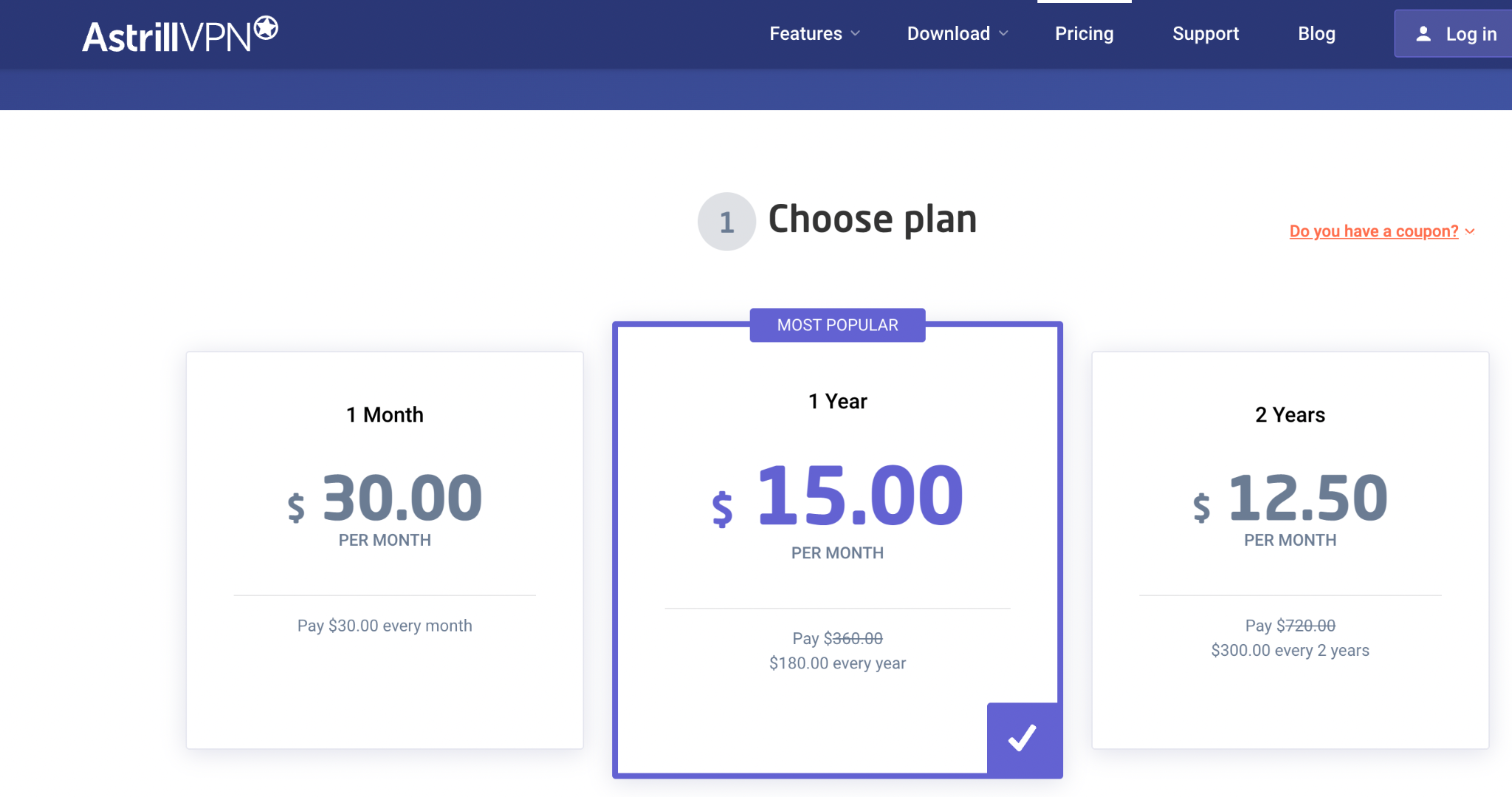Click the AstrillVPN star logo icon
Viewport: 1512px width, 797px height.
(x=266, y=29)
